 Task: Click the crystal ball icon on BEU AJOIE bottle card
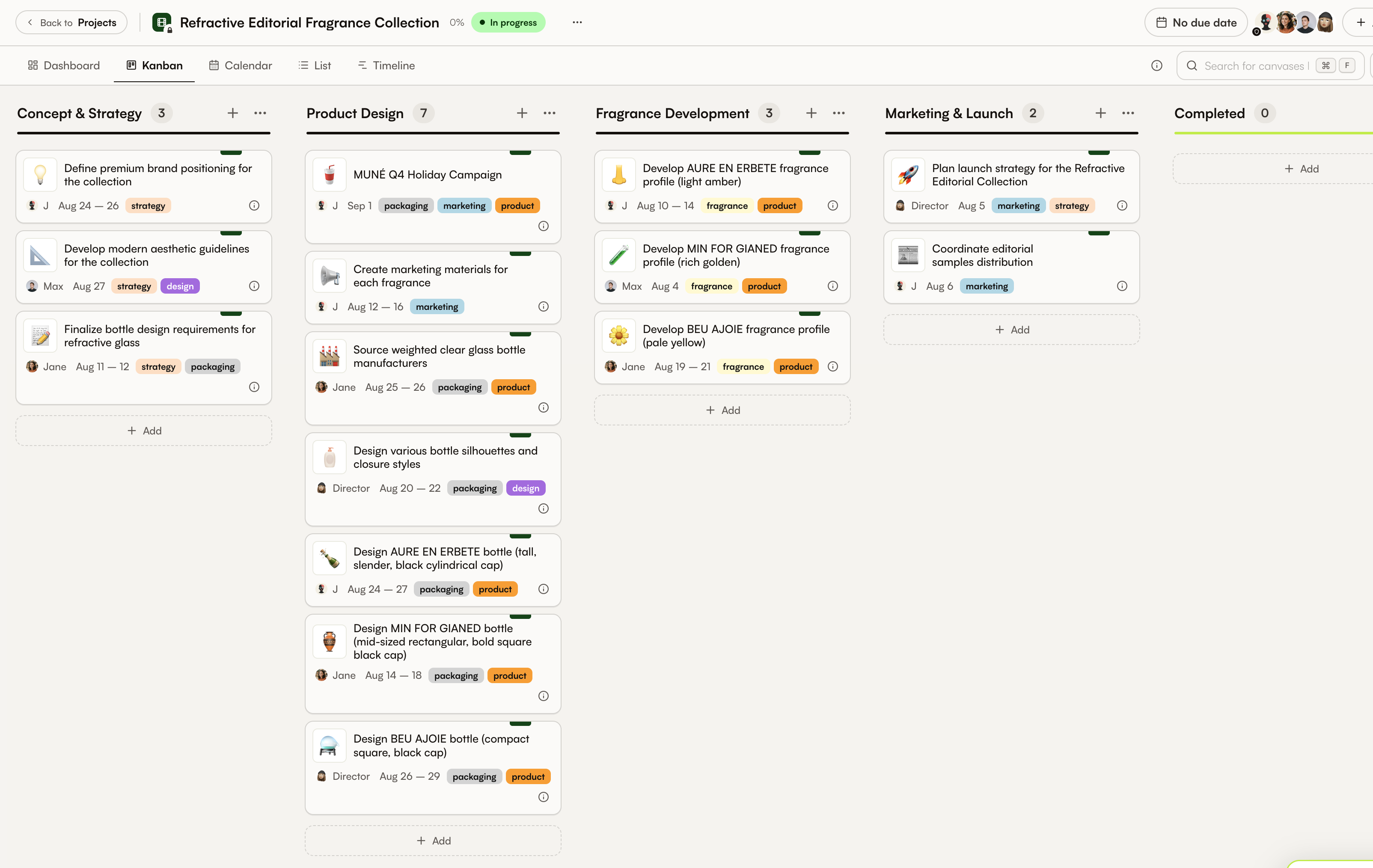pos(330,746)
